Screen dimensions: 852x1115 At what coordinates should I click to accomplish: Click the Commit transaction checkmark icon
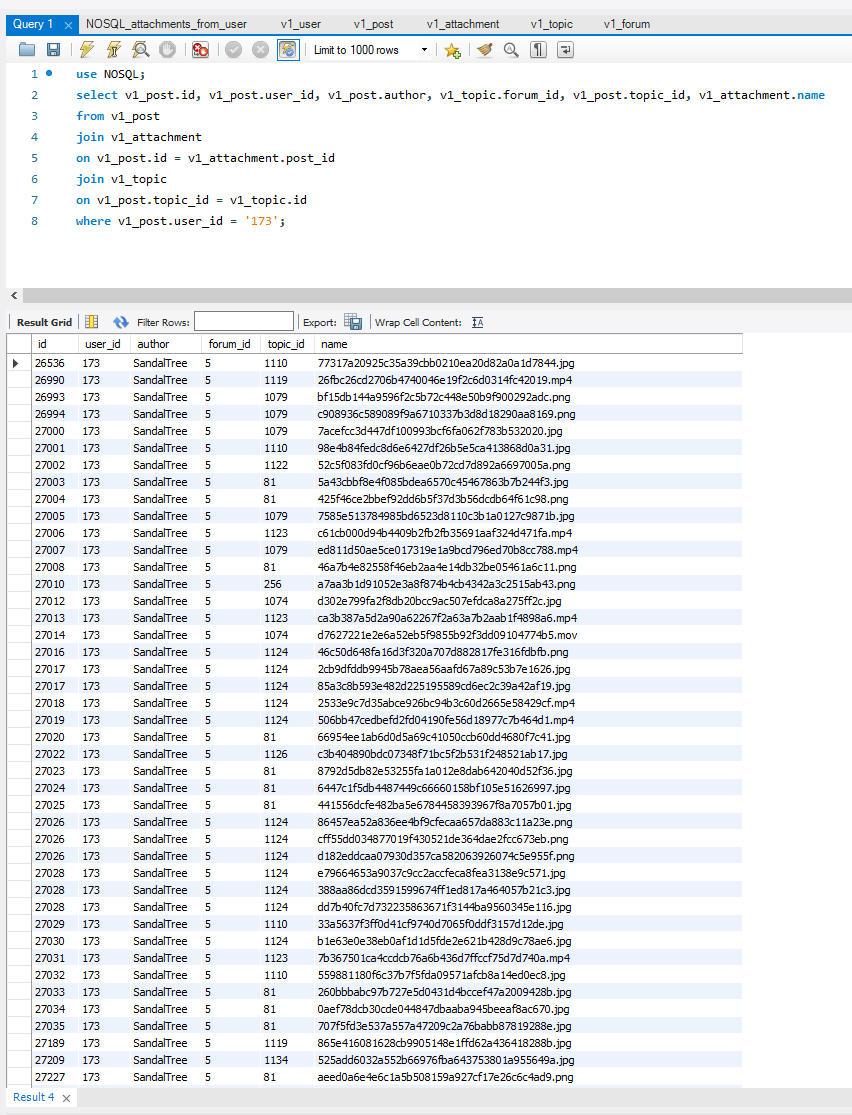point(234,50)
